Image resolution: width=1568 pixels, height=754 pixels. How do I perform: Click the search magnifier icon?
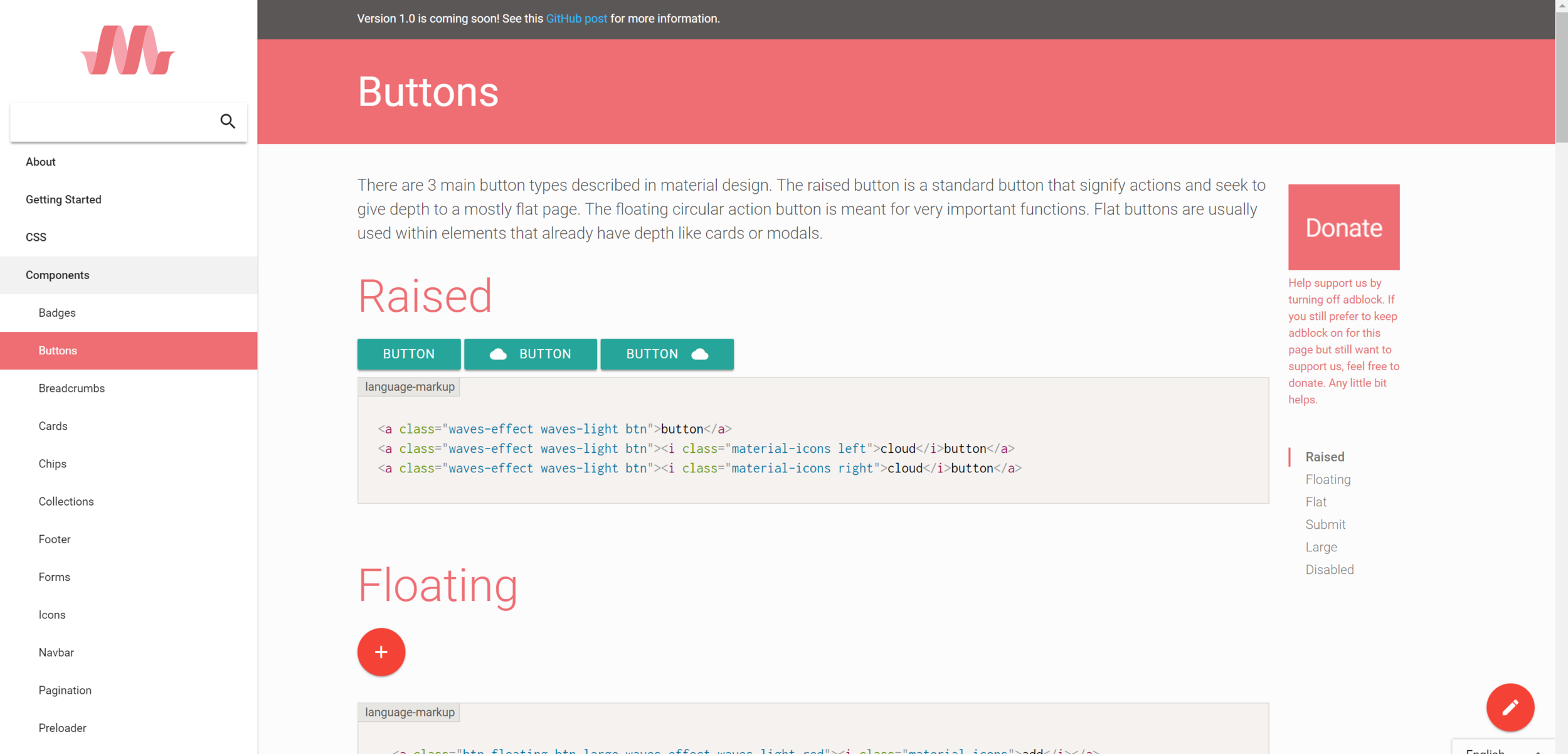tap(228, 121)
